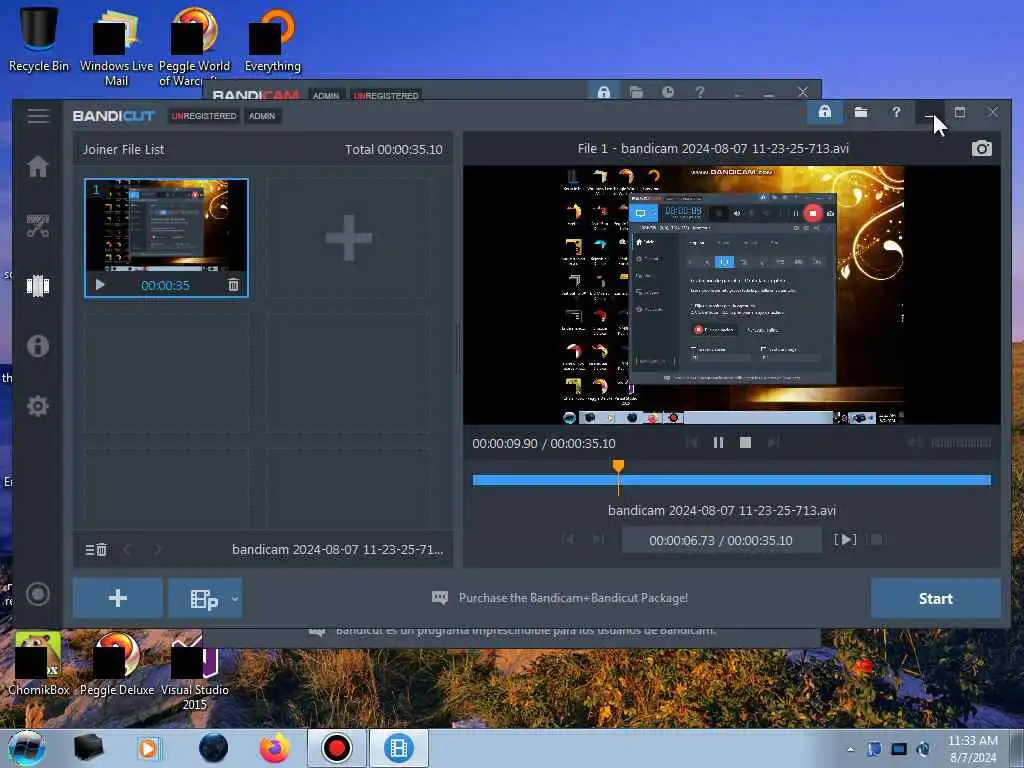Screen dimensions: 1024x768
Task: Seek on the blue timeline bar
Action: 731,480
